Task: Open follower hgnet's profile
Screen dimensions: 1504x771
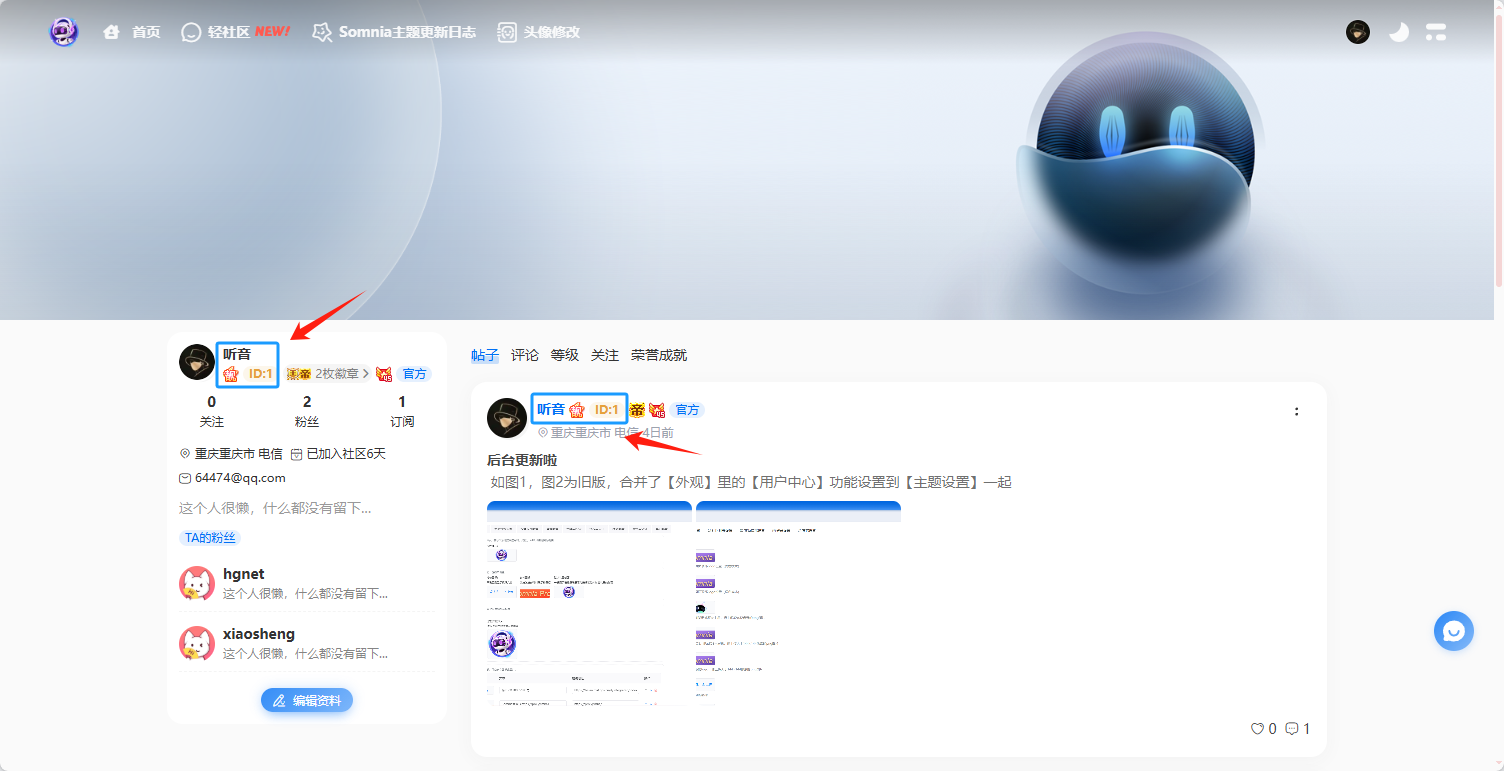Action: coord(244,575)
